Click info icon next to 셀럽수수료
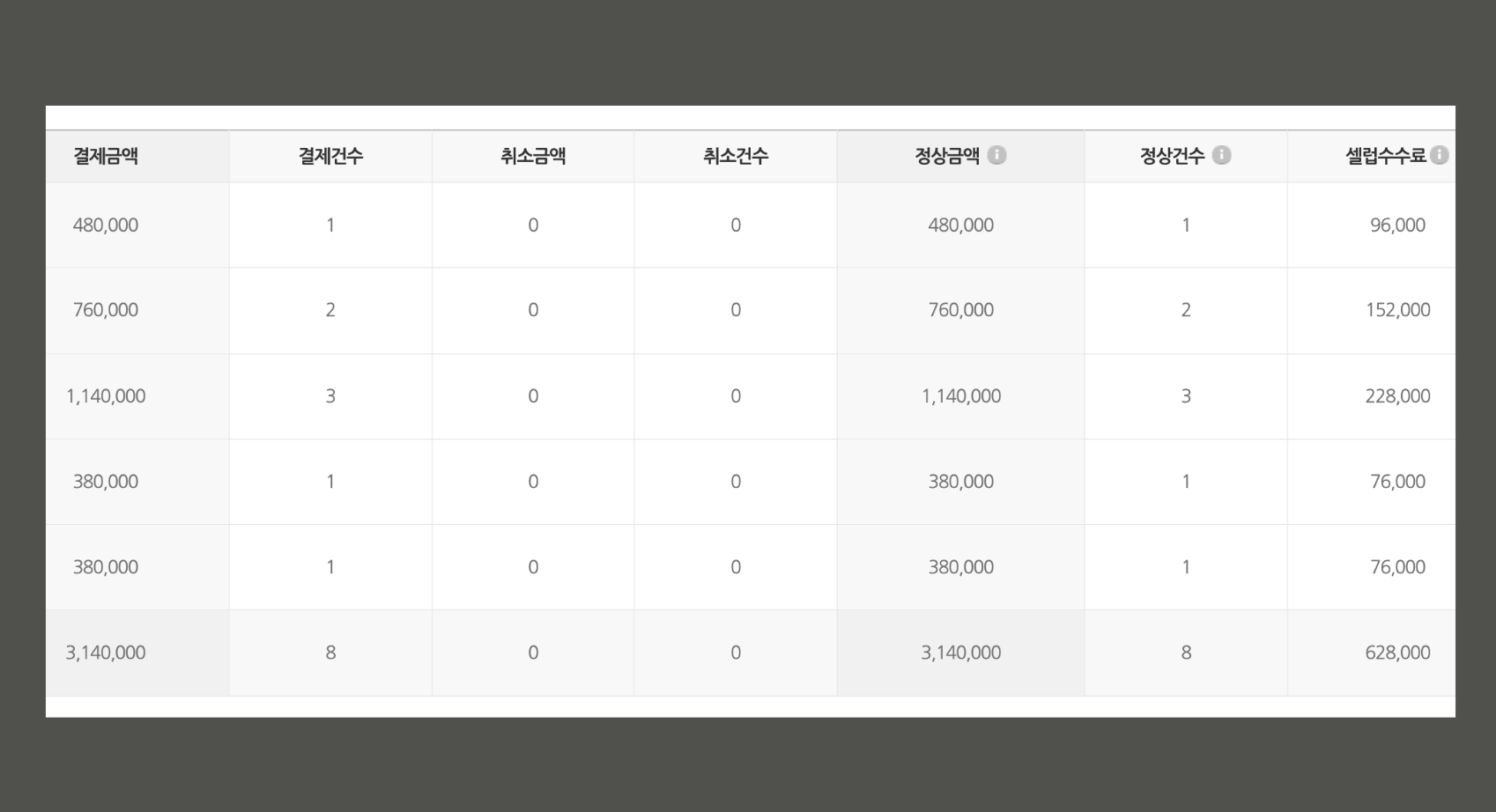Image resolution: width=1496 pixels, height=812 pixels. tap(1439, 156)
